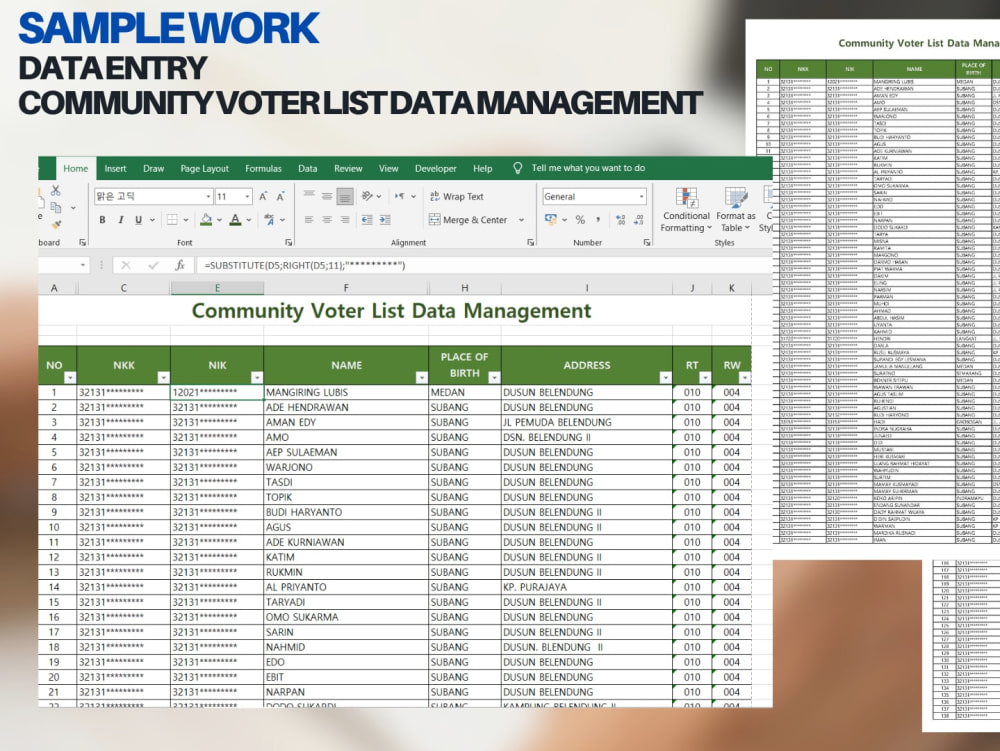The image size is (1000, 751).
Task: Click the Align Right icon
Action: [345, 220]
